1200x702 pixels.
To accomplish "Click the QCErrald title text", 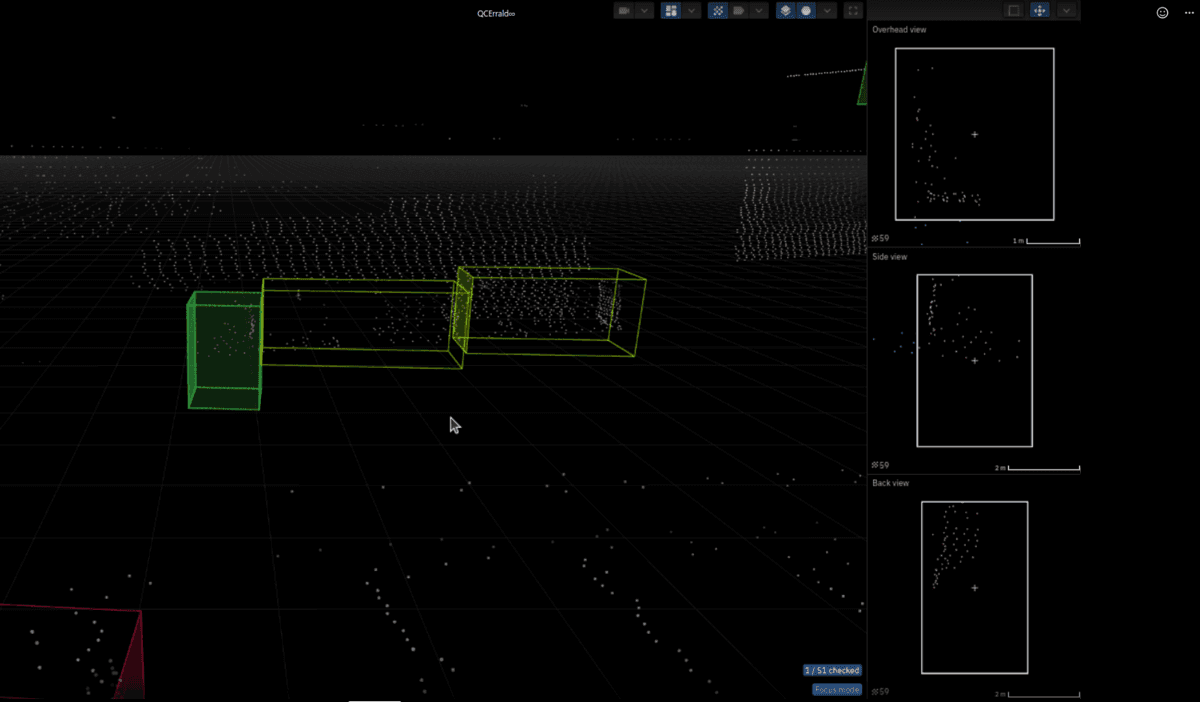I will tap(496, 13).
